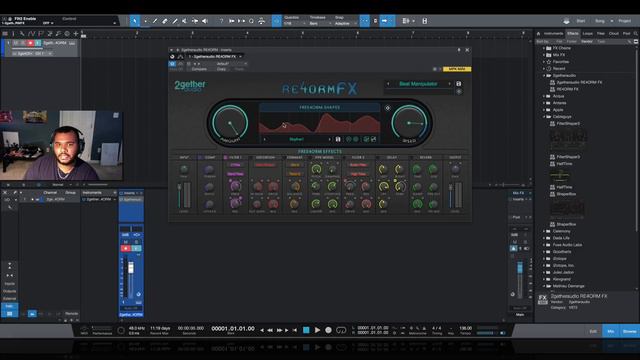Click the main output volume fader

click(x=520, y=267)
